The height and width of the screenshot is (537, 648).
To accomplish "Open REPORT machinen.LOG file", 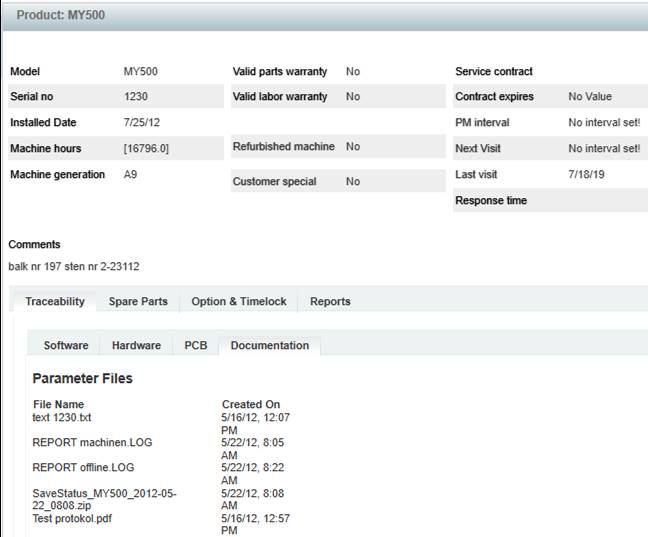I will point(92,442).
